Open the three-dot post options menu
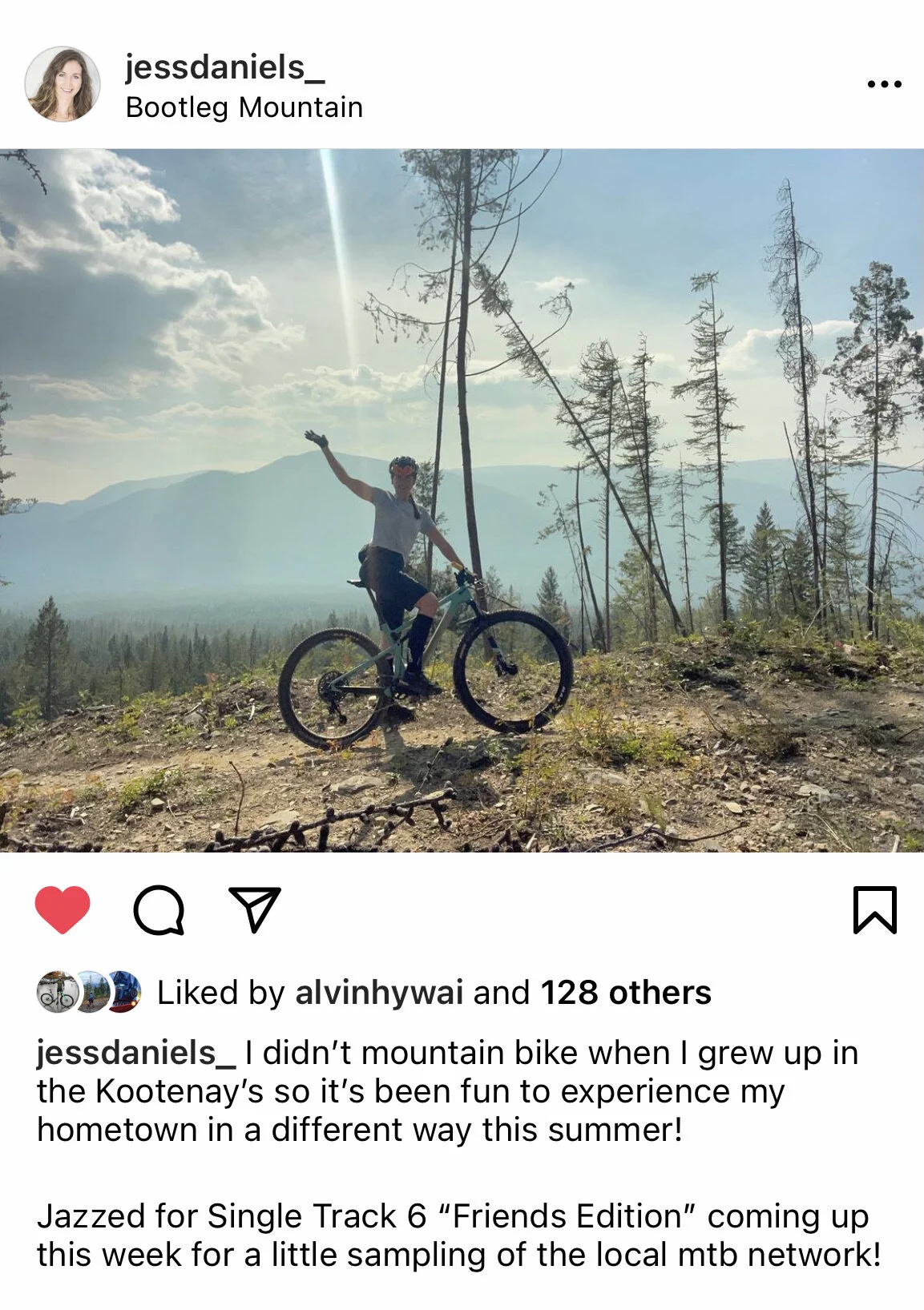The image size is (924, 1310). pyautogui.click(x=884, y=84)
